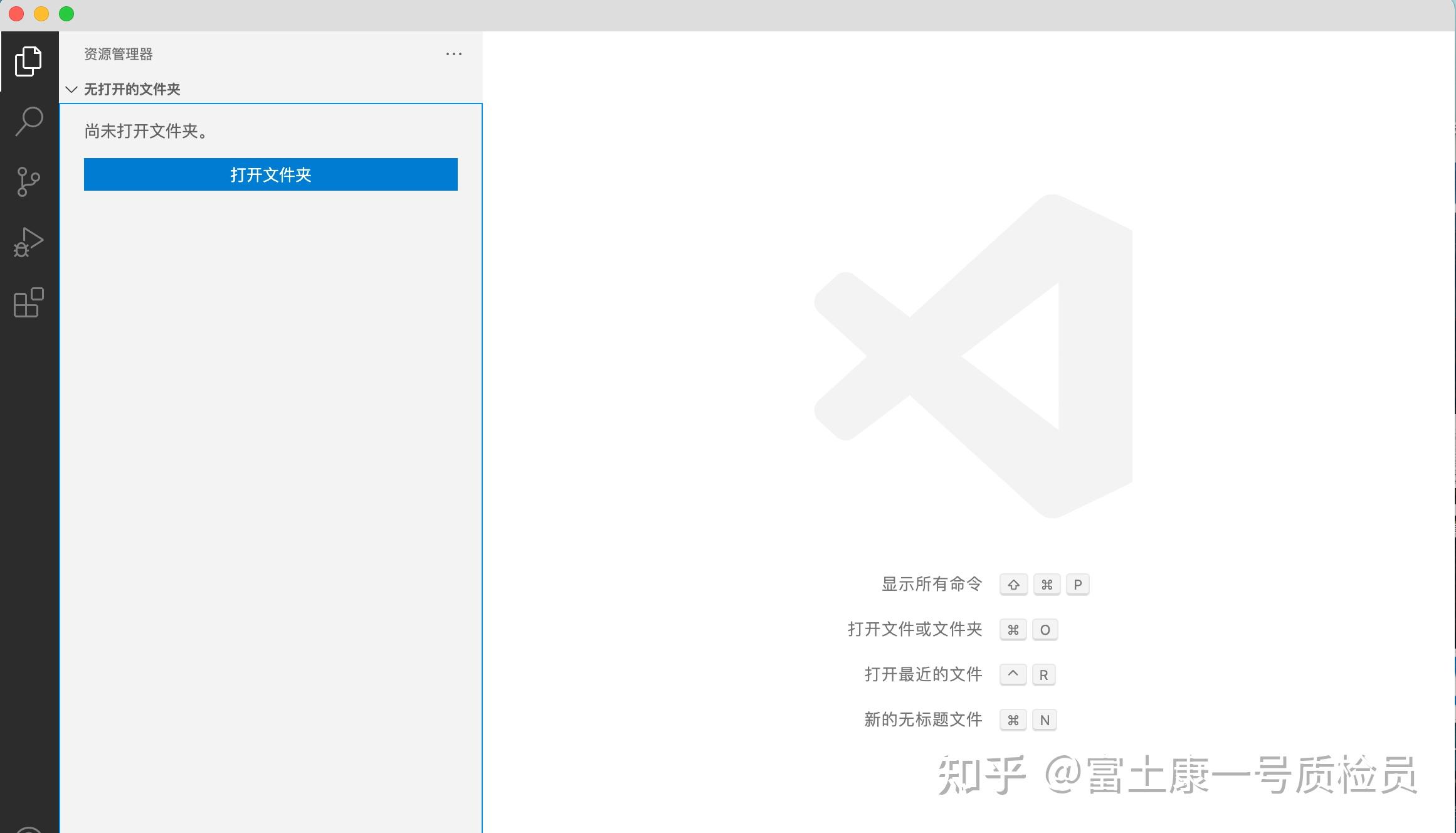Click the R key badge beside 打开最近的文件
Viewport: 1456px width, 833px height.
1043,674
